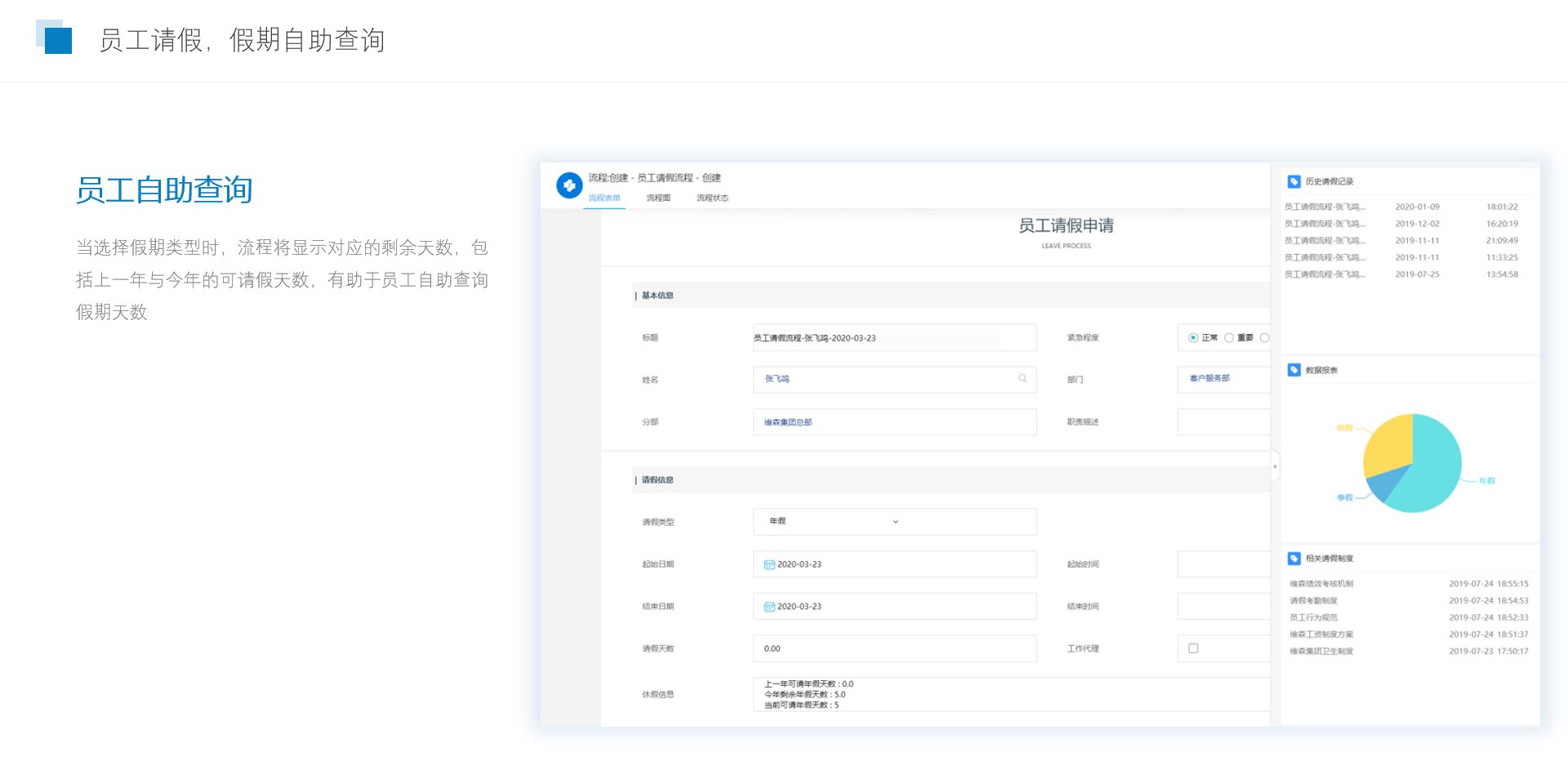Select the 重要 urgency radio button

click(1228, 338)
